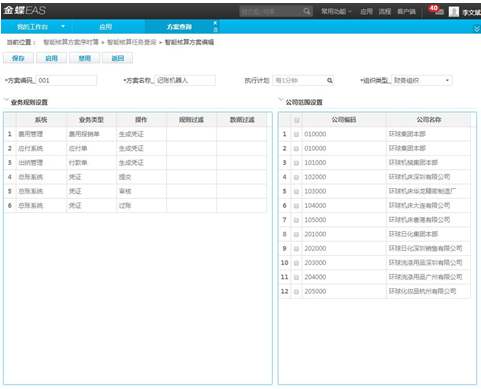Viewport: 481px width, 389px height.
Task: Click the 保存 button
Action: coord(18,58)
